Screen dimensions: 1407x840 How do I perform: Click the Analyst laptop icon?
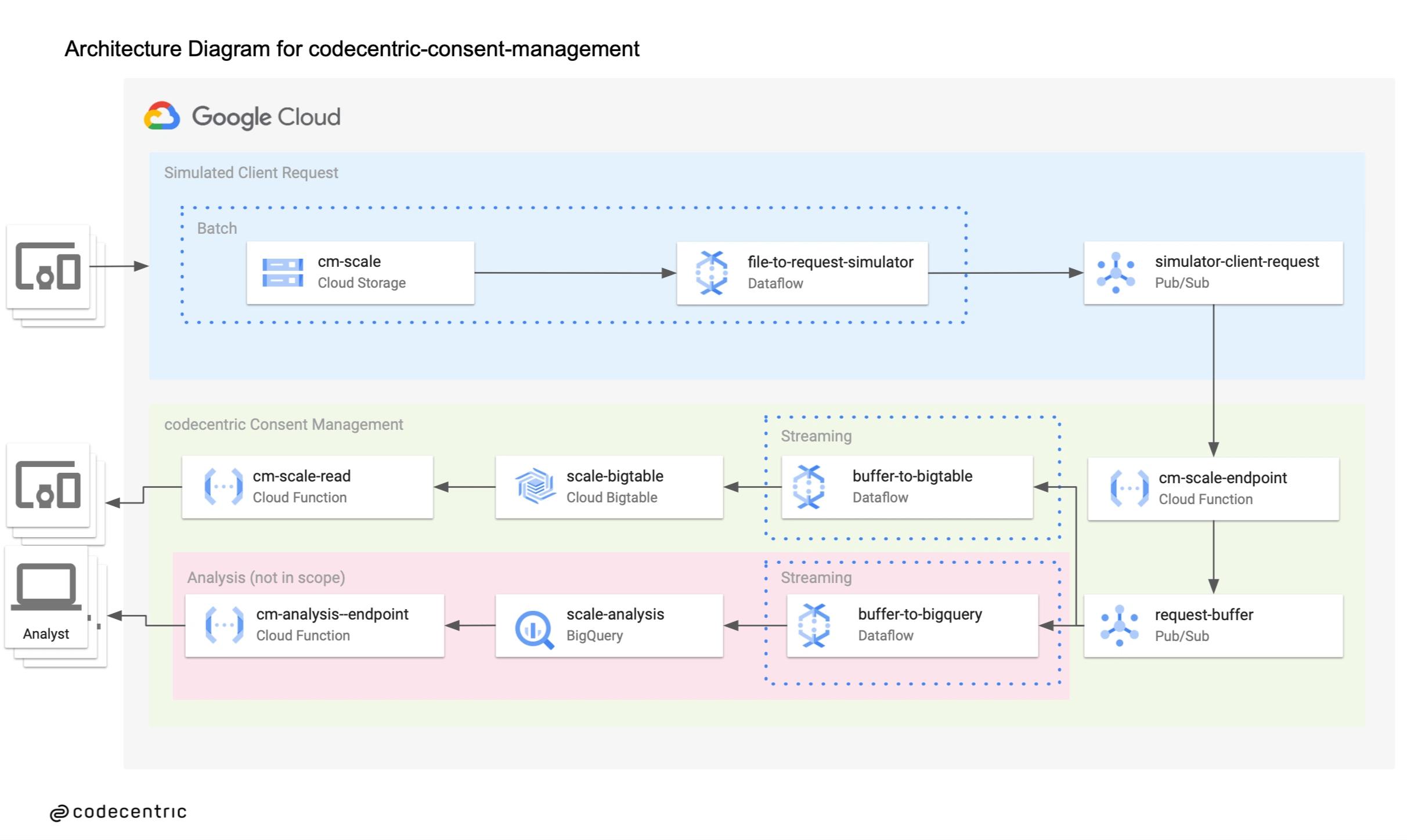click(x=46, y=587)
